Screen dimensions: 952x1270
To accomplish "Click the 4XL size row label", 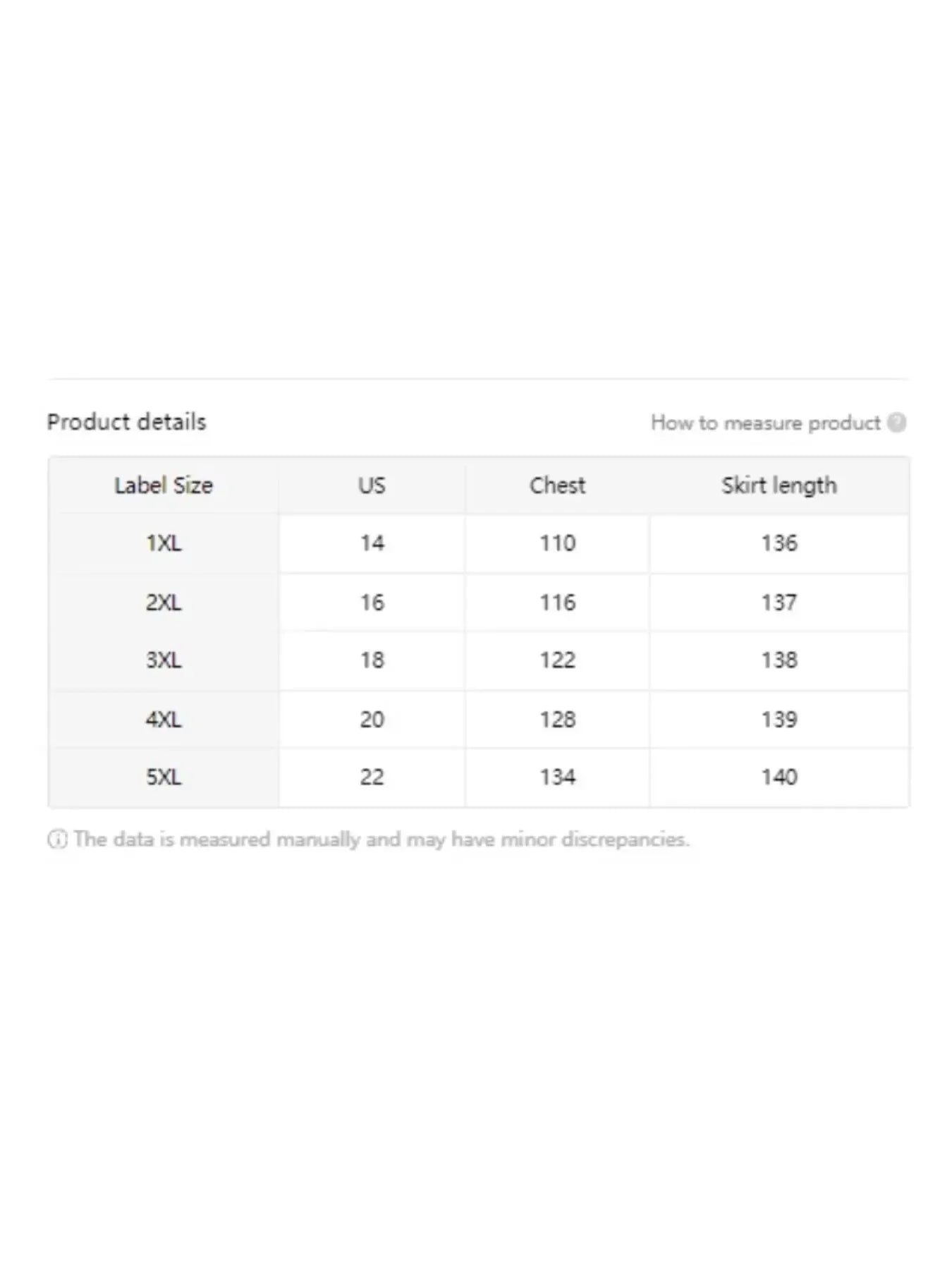I will point(164,720).
